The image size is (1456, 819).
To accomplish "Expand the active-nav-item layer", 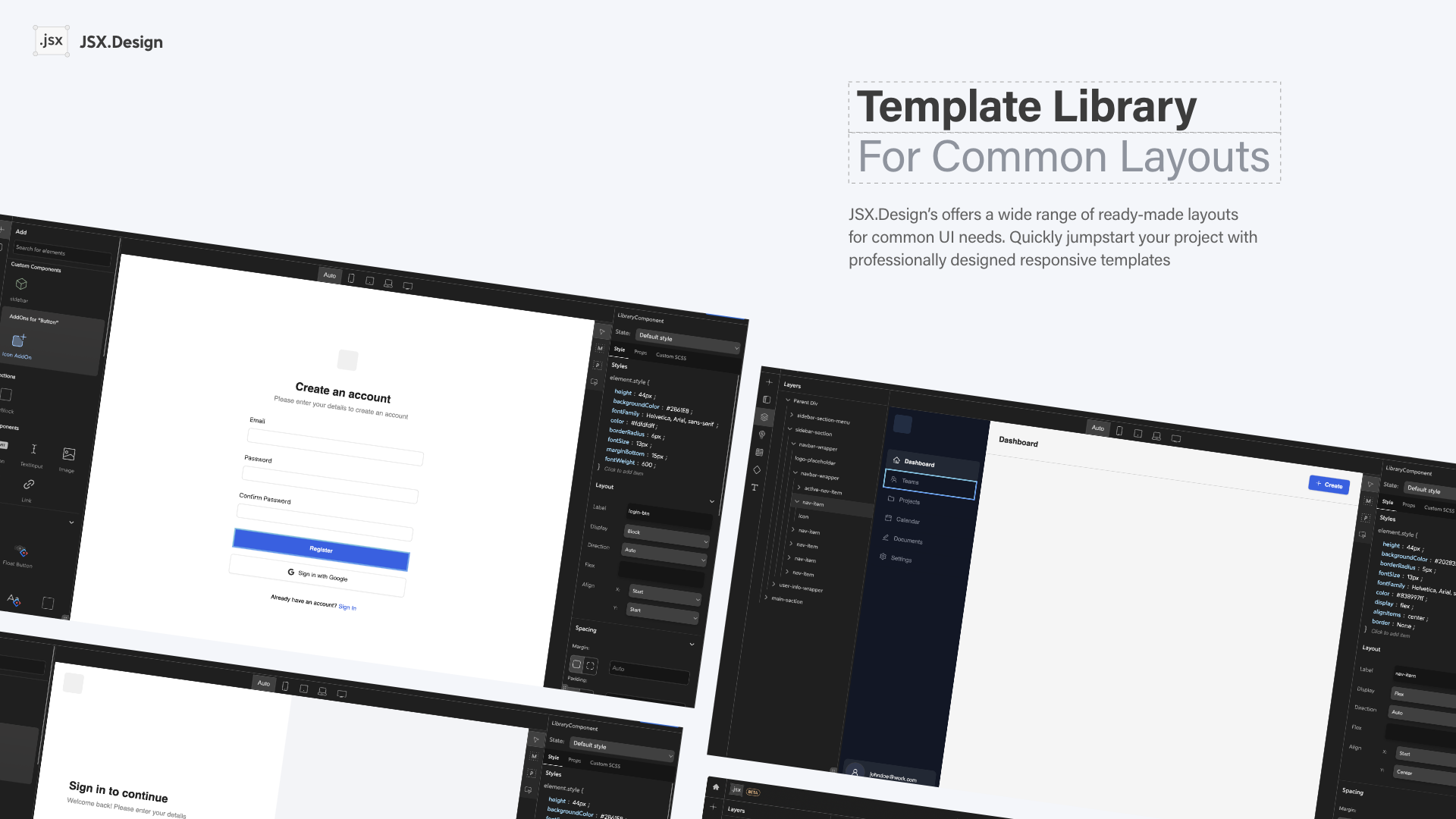I will (799, 487).
